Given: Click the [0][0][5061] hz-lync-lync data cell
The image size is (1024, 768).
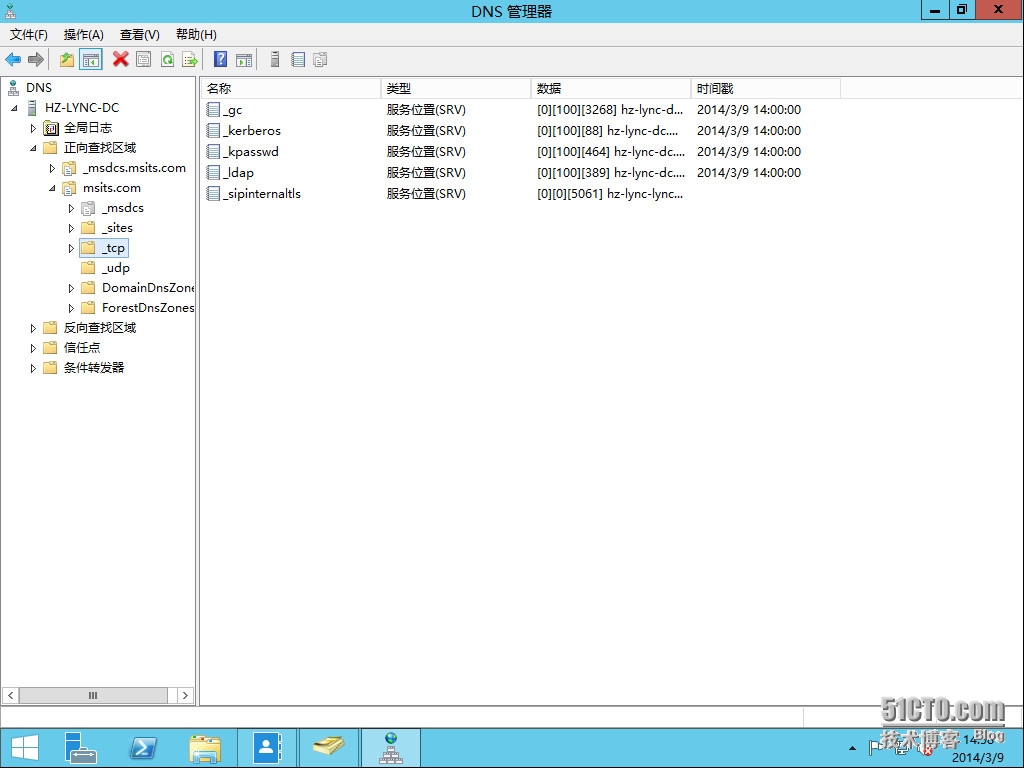Looking at the screenshot, I should (610, 193).
